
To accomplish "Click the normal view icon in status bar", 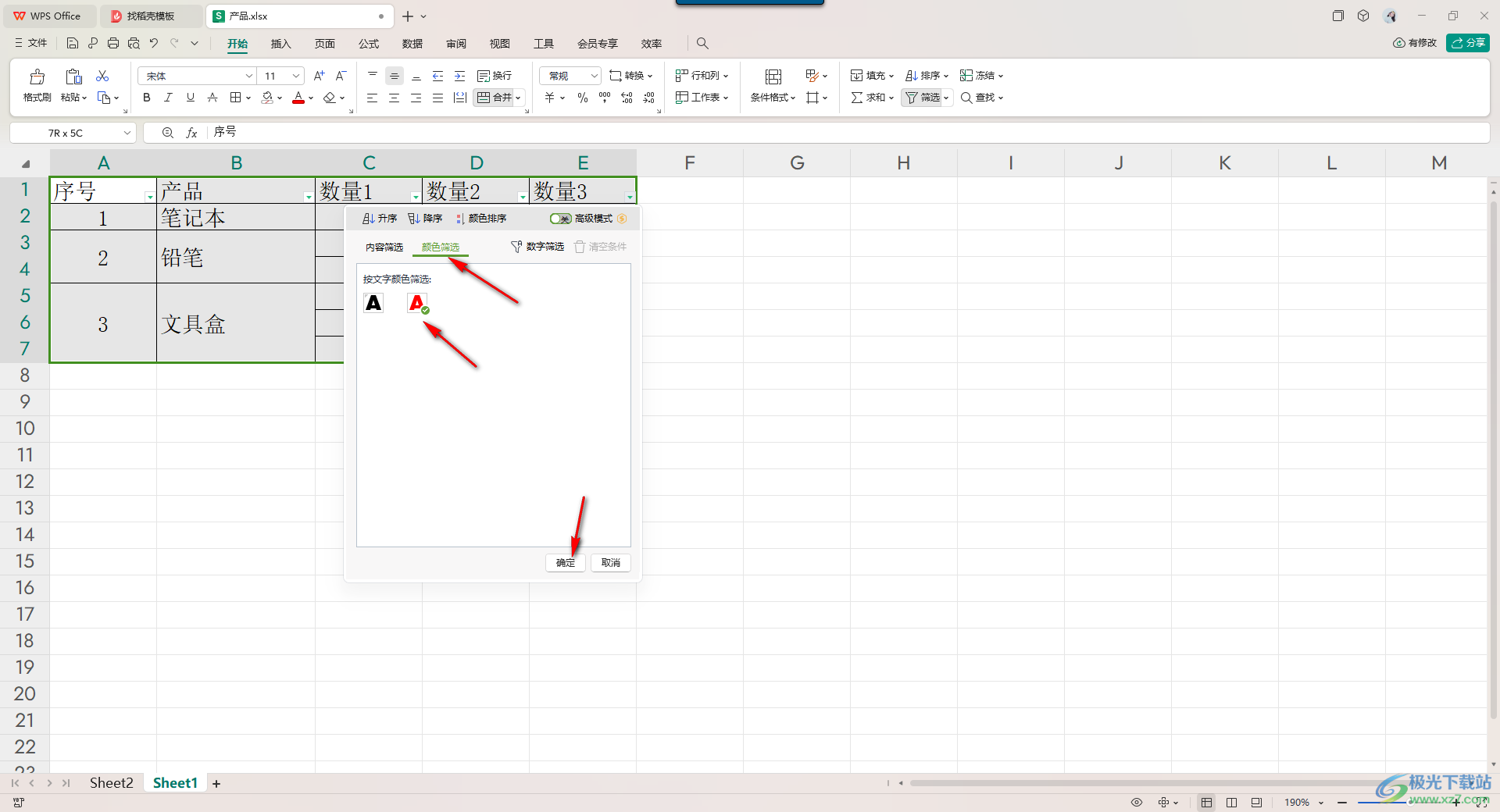I will point(1207,802).
